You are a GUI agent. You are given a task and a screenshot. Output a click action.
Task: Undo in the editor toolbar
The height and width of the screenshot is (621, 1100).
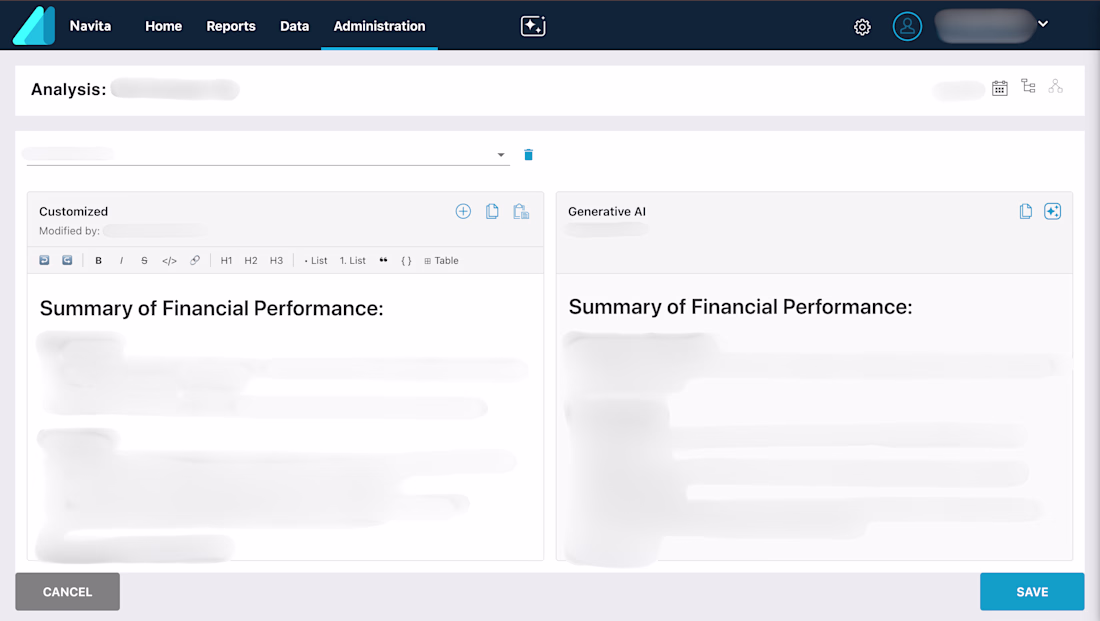44,260
